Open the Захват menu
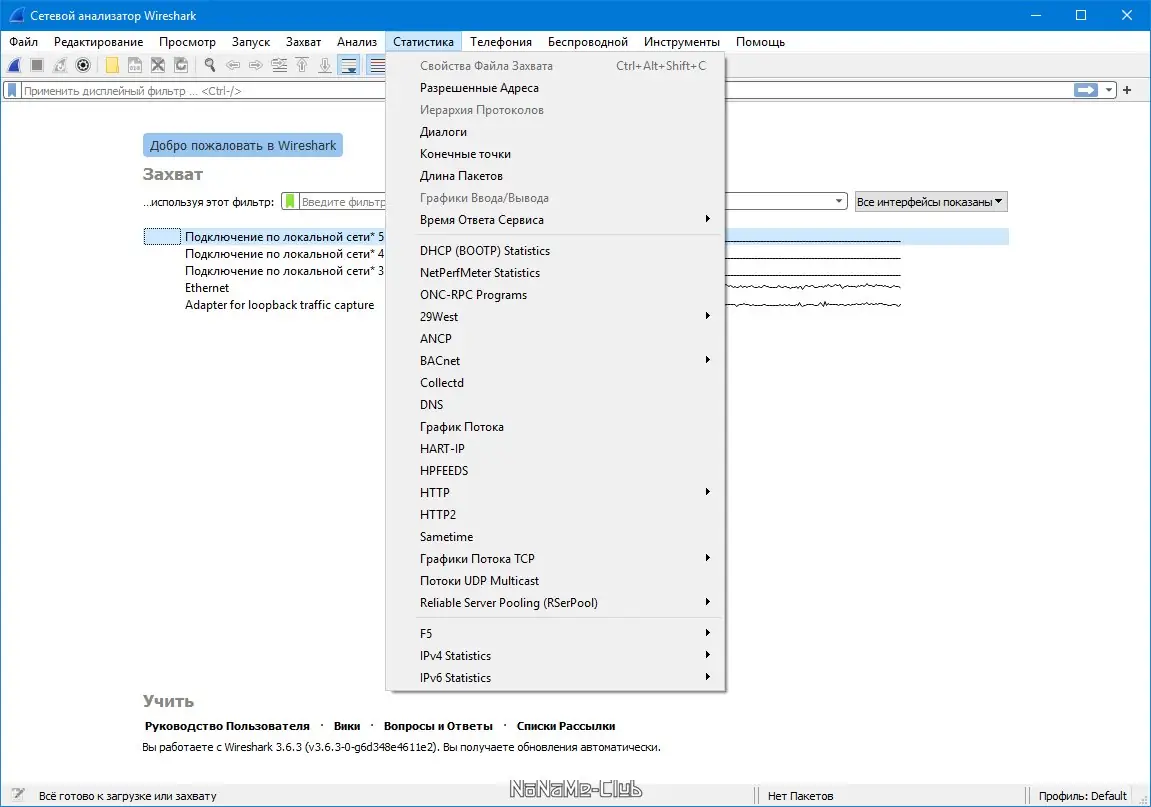Image resolution: width=1151 pixels, height=807 pixels. tap(303, 42)
